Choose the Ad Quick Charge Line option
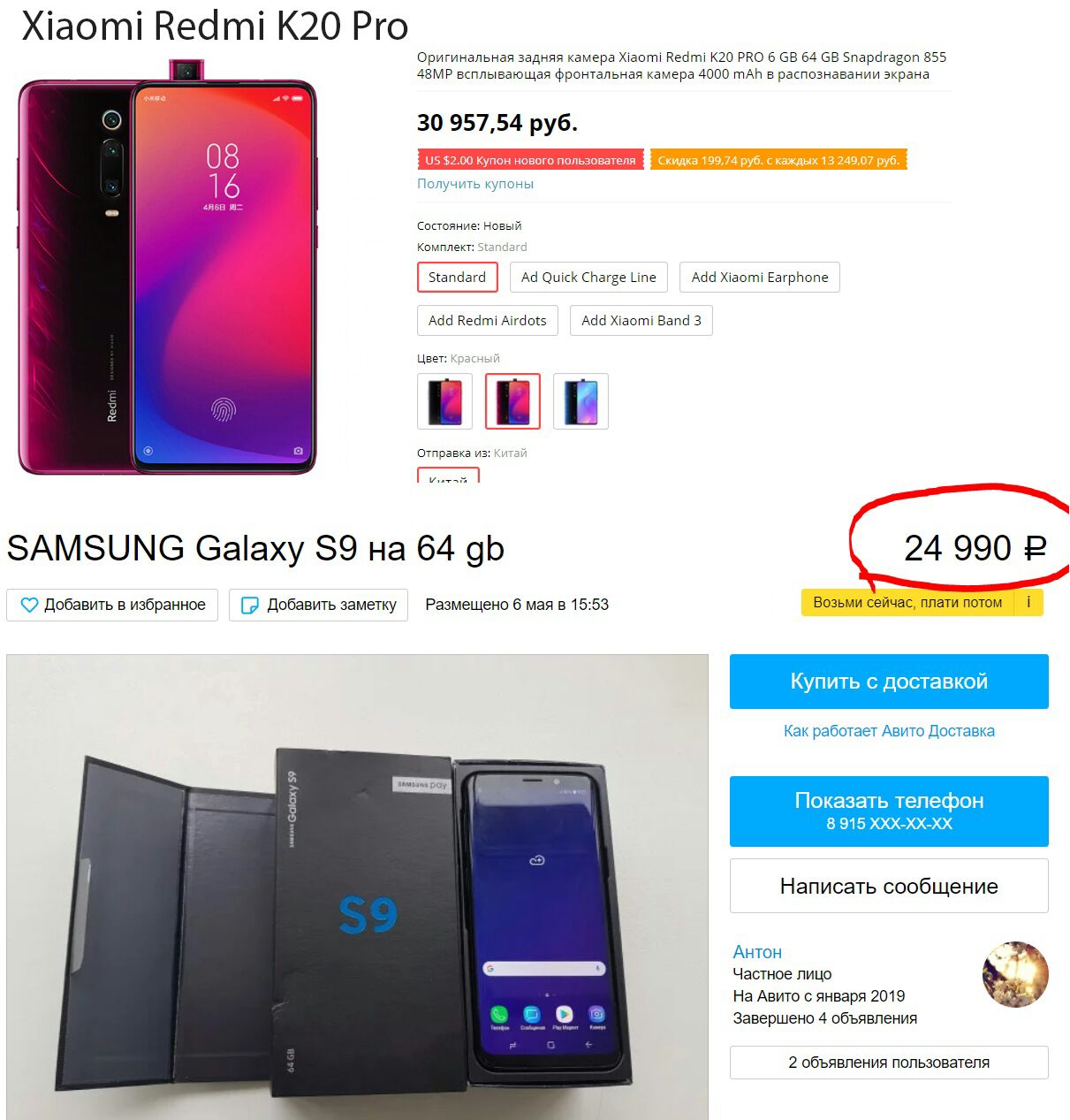The image size is (1070, 1120). pos(588,277)
